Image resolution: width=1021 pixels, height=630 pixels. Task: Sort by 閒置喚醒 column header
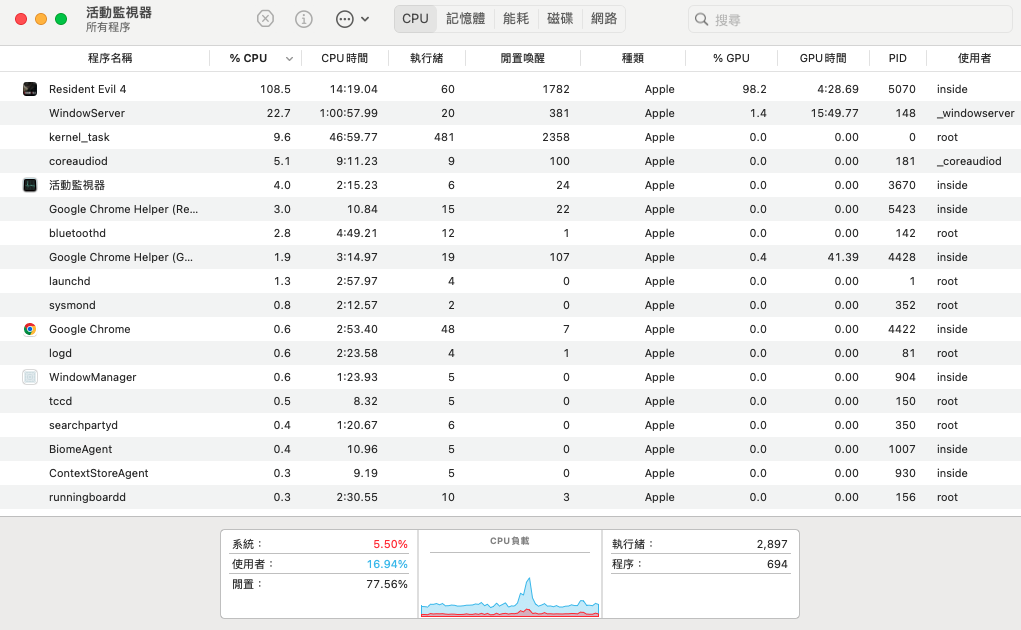click(522, 58)
